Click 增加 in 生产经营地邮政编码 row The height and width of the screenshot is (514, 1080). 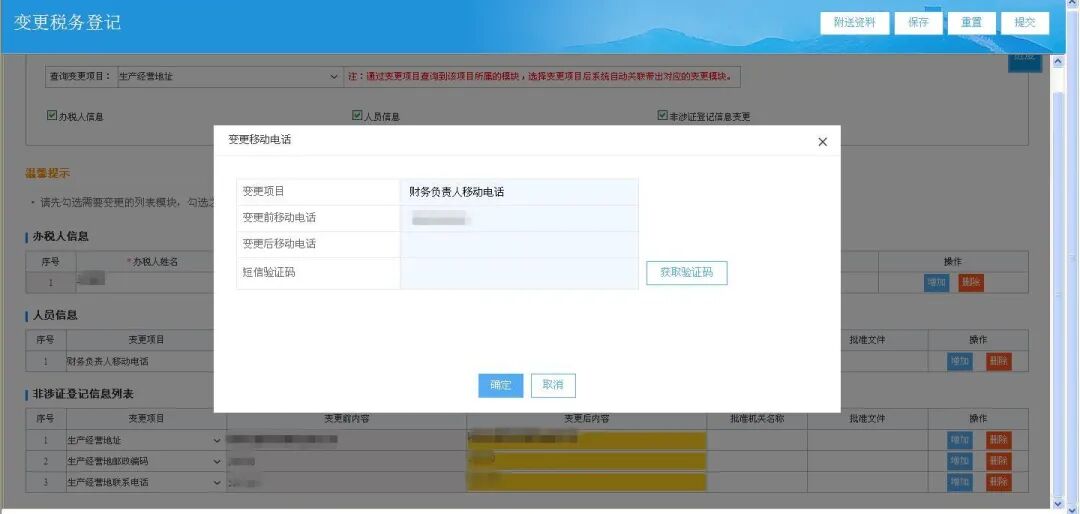(960, 461)
